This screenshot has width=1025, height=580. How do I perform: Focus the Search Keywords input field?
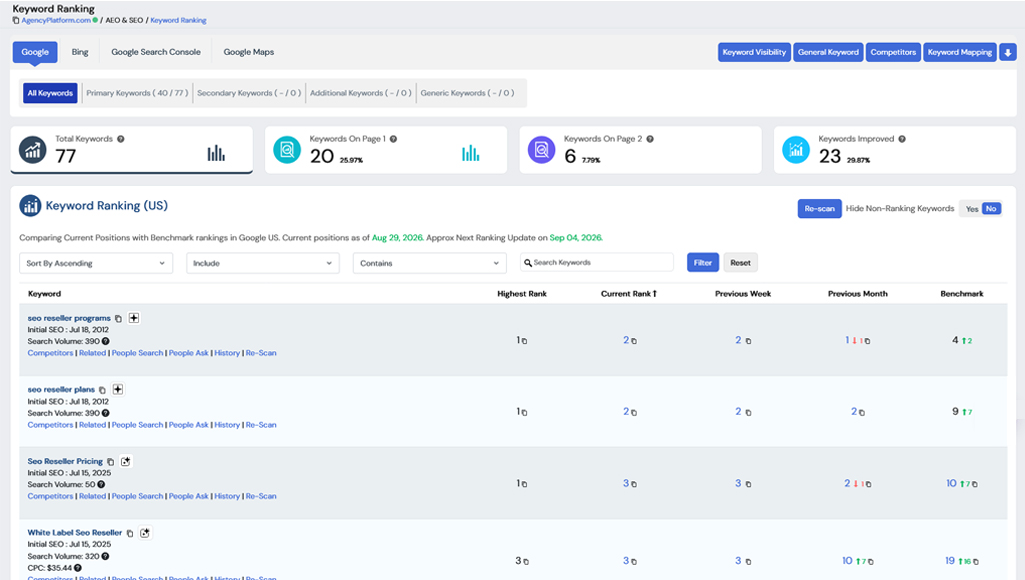(x=597, y=262)
